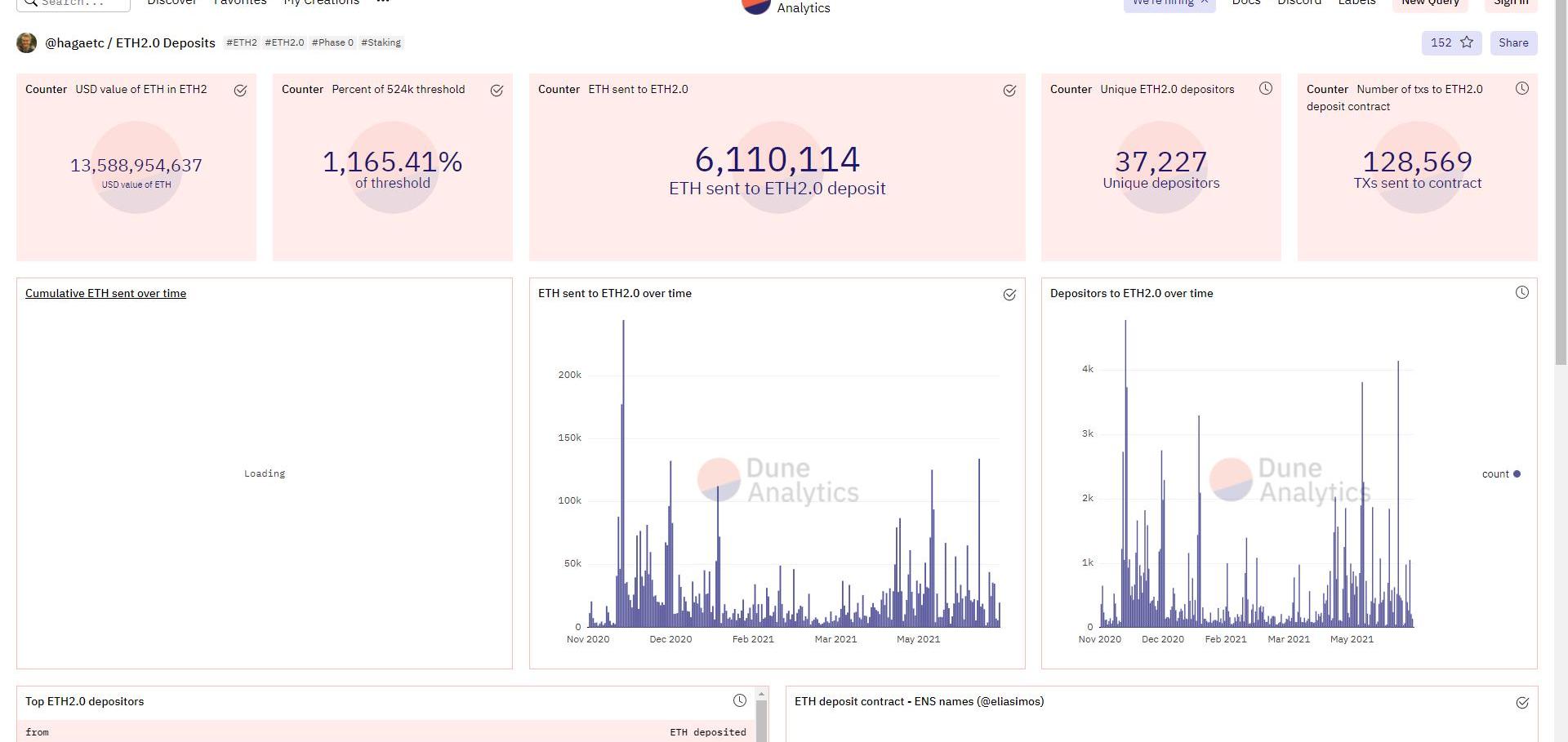
Task: Click clock icon on Depositors over time chart
Action: tap(1521, 293)
